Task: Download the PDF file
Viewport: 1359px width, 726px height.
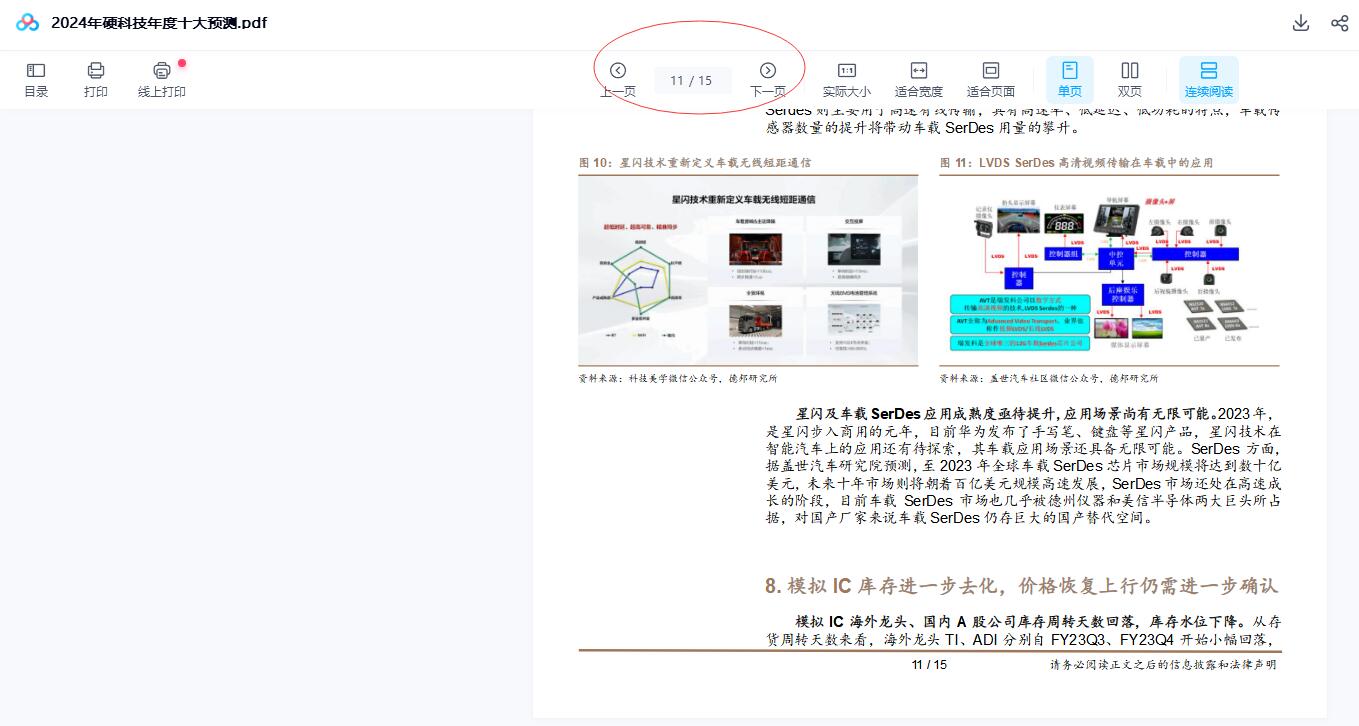Action: tap(1301, 23)
